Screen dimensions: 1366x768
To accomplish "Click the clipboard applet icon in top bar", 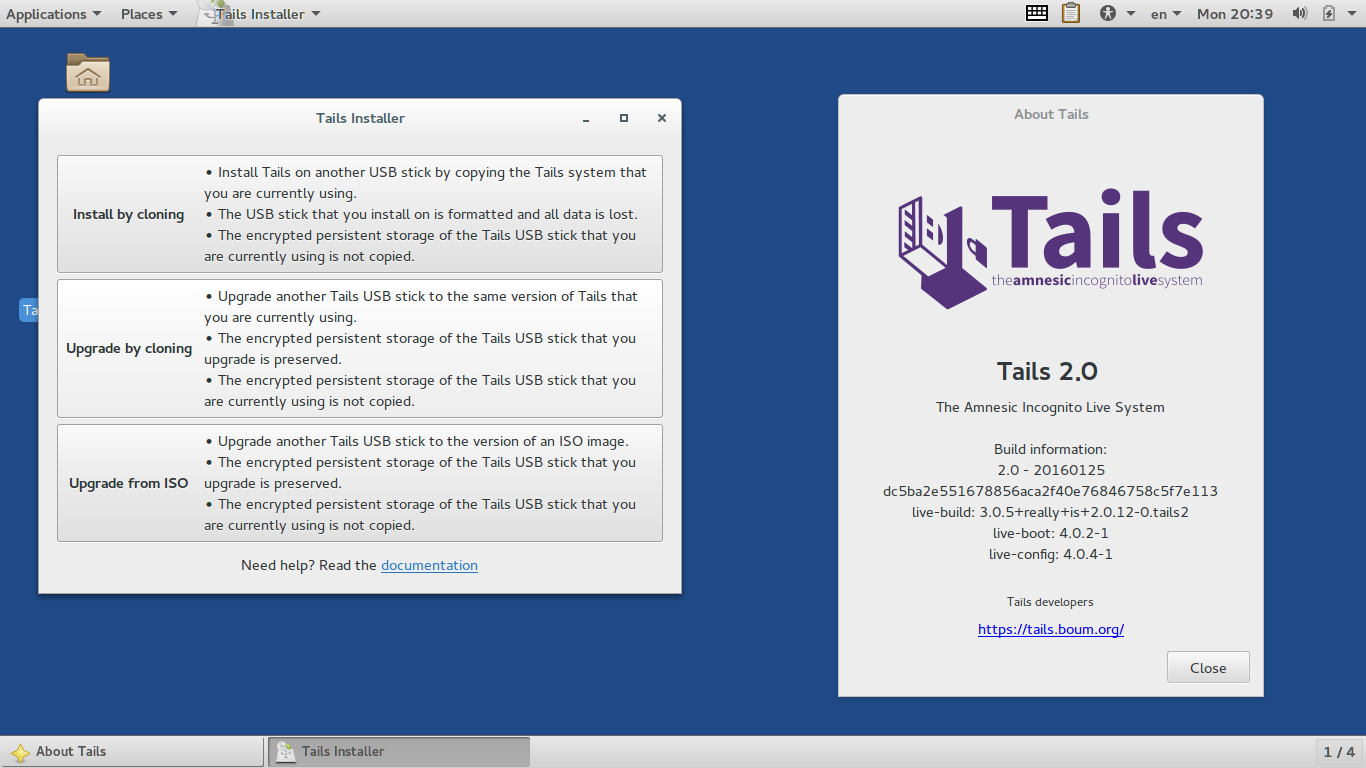I will [1071, 13].
